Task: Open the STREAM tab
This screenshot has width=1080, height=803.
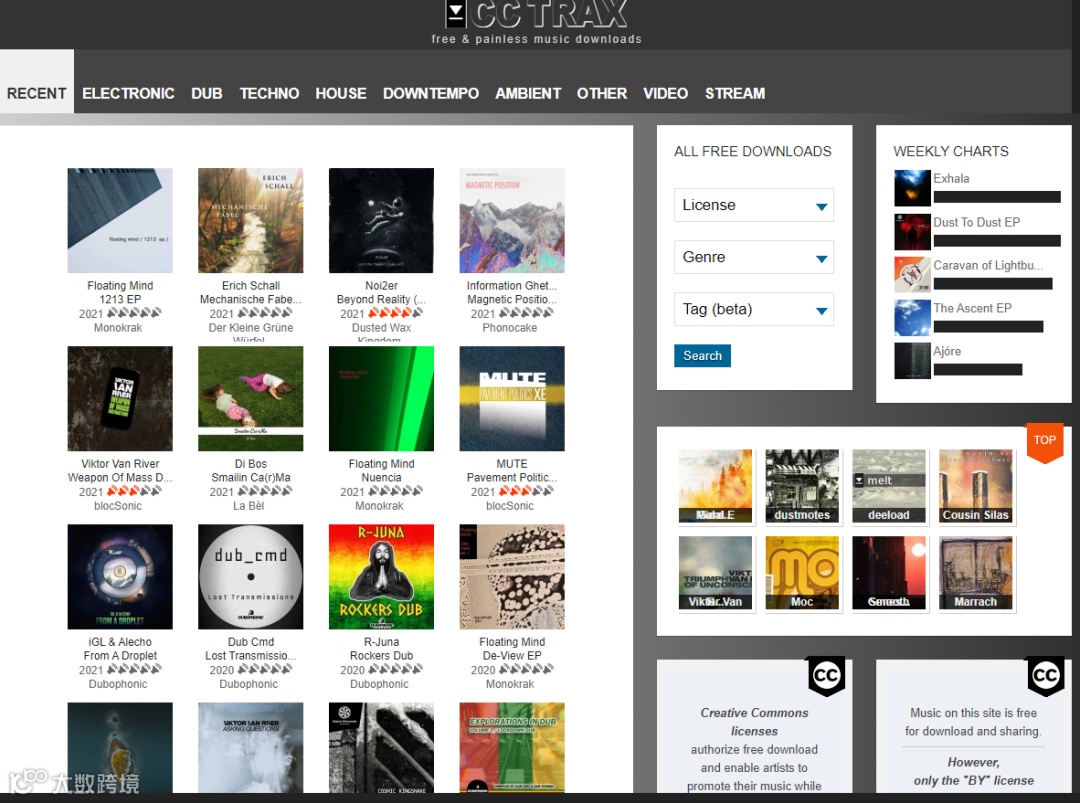Action: [x=735, y=93]
